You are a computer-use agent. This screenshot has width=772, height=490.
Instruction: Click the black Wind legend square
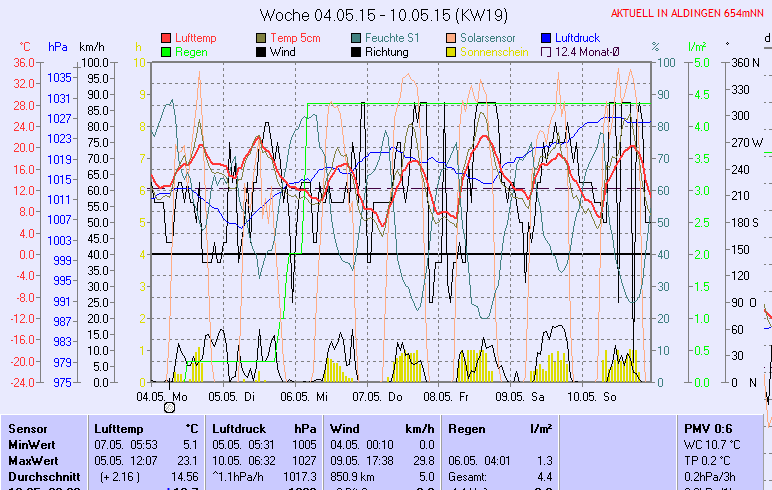coord(262,51)
